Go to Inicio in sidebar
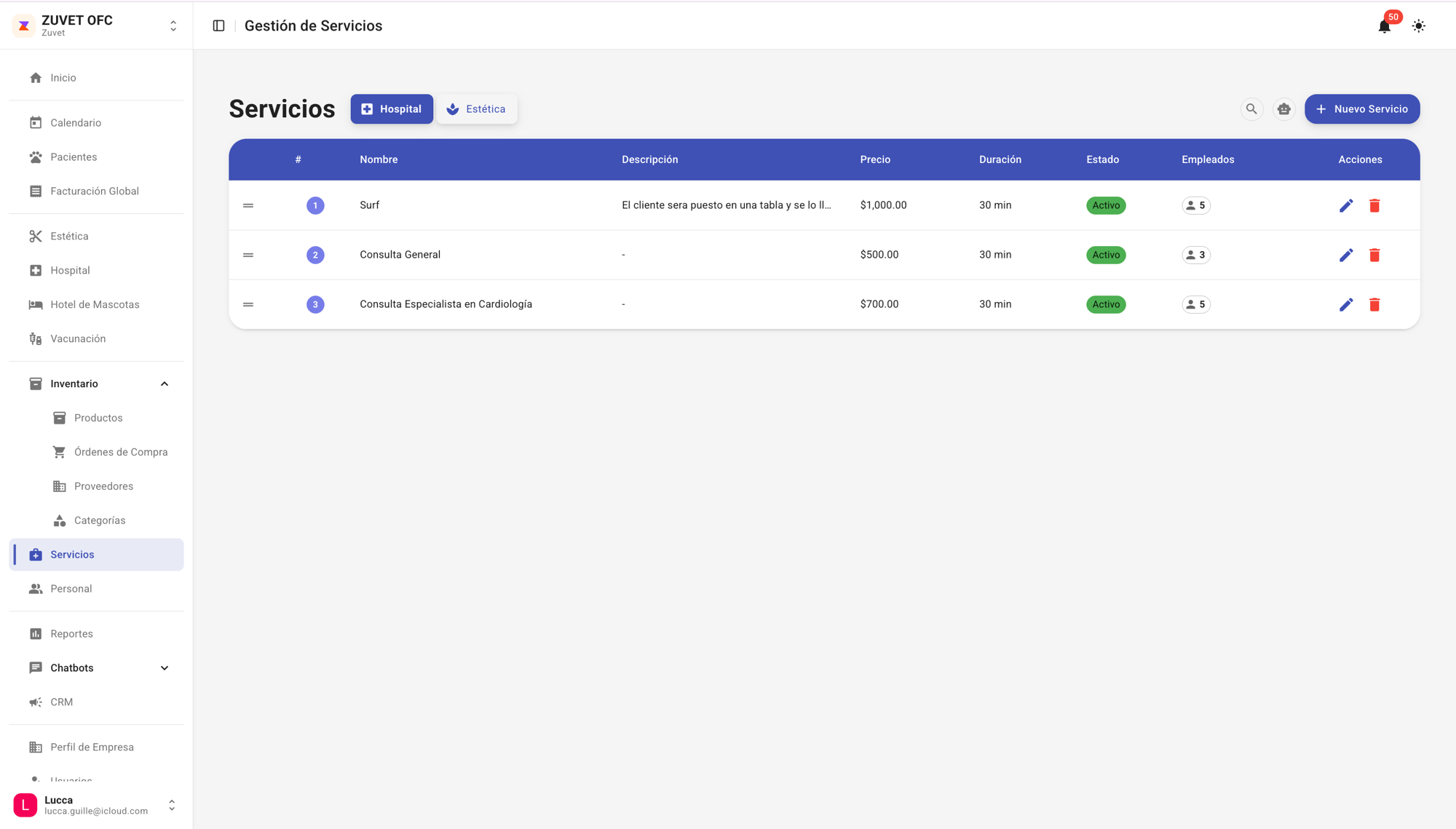This screenshot has width=1456, height=829. click(96, 78)
